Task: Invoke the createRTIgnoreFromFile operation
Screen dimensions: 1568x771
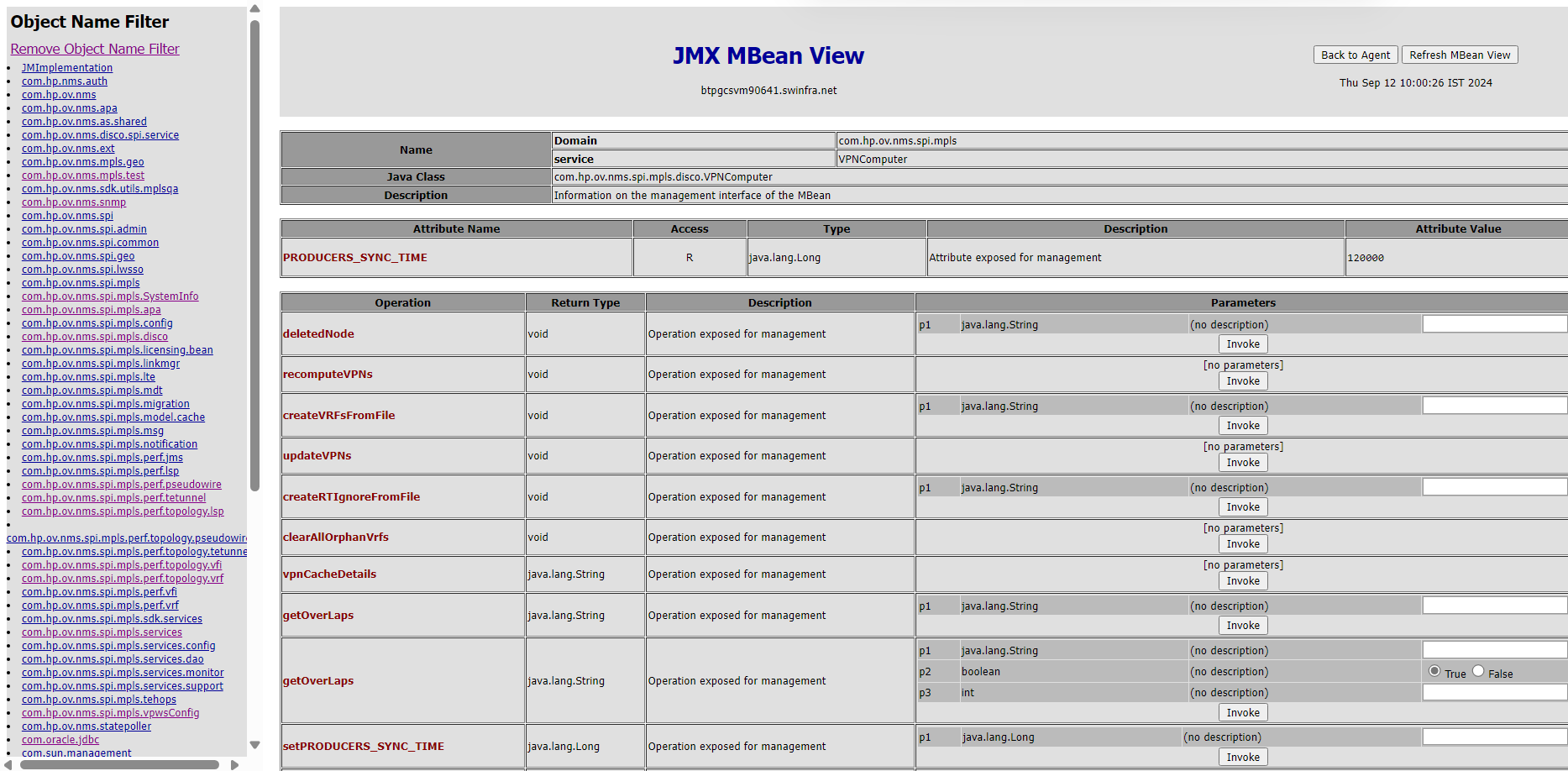Action: [1243, 507]
